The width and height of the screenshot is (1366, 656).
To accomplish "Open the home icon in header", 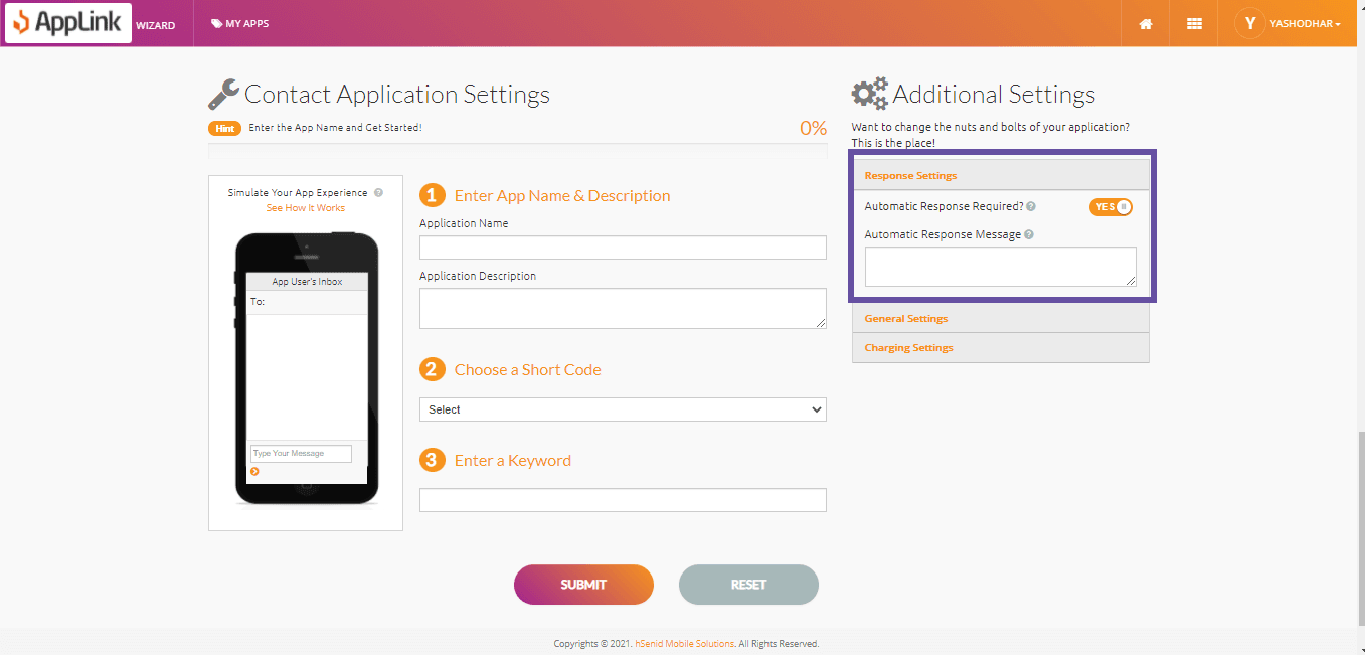I will point(1146,24).
